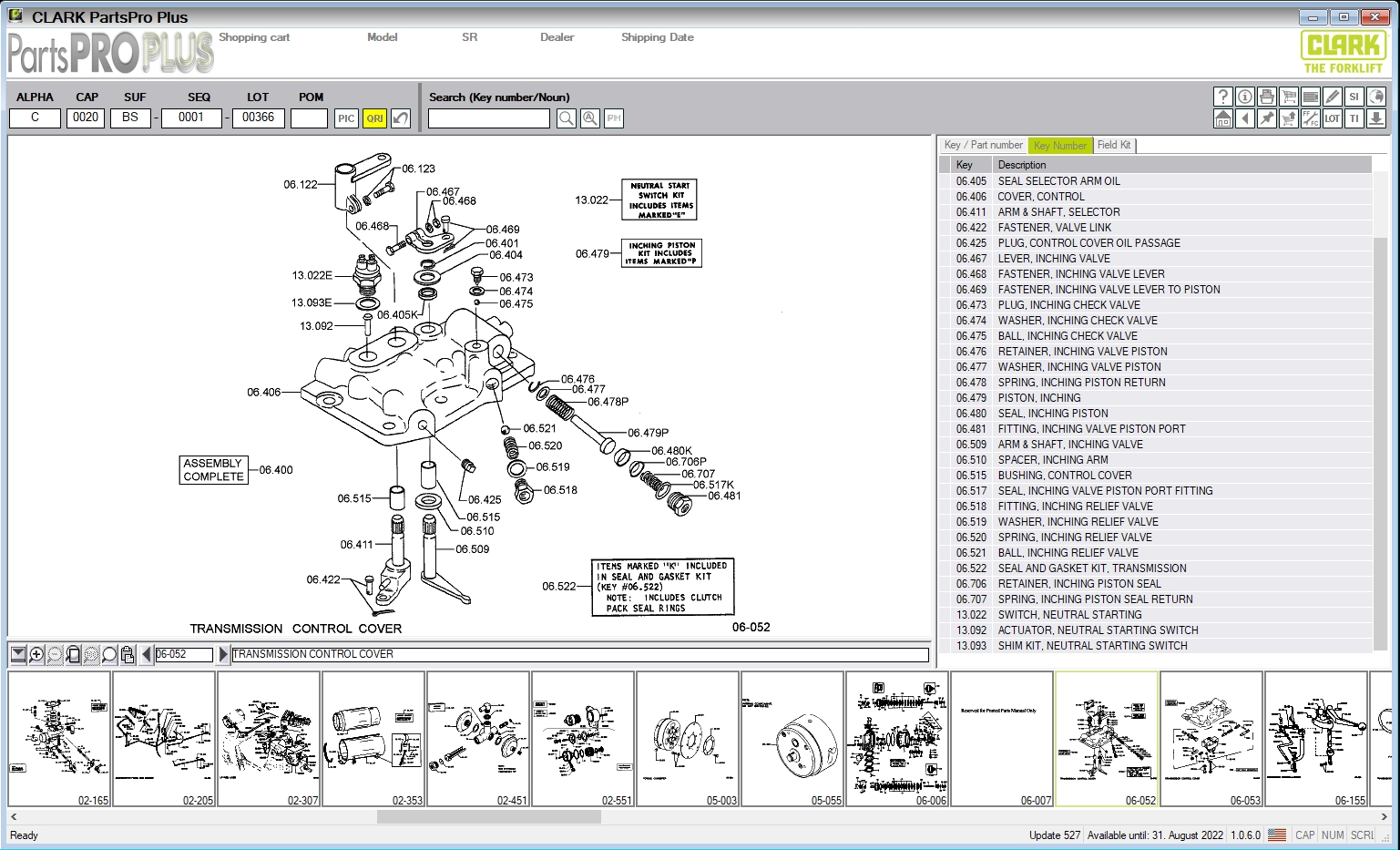Select row 13.093 SHIM KIT, NEUTRAL STARTING SWITCH
1400x850 pixels.
(1155, 646)
